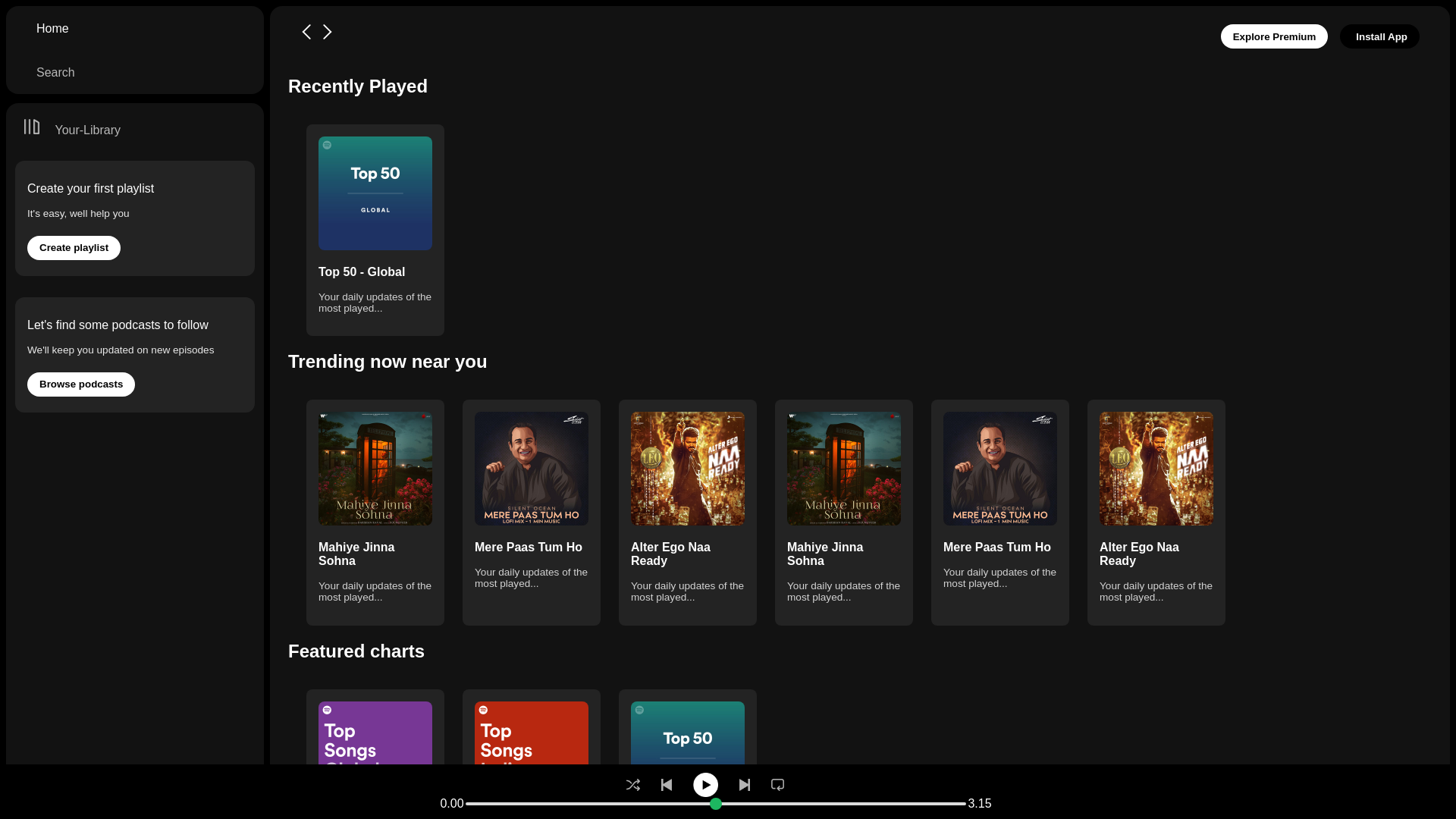Screen dimensions: 1456x819
Task: Open Search in sidebar
Action: tap(55, 73)
